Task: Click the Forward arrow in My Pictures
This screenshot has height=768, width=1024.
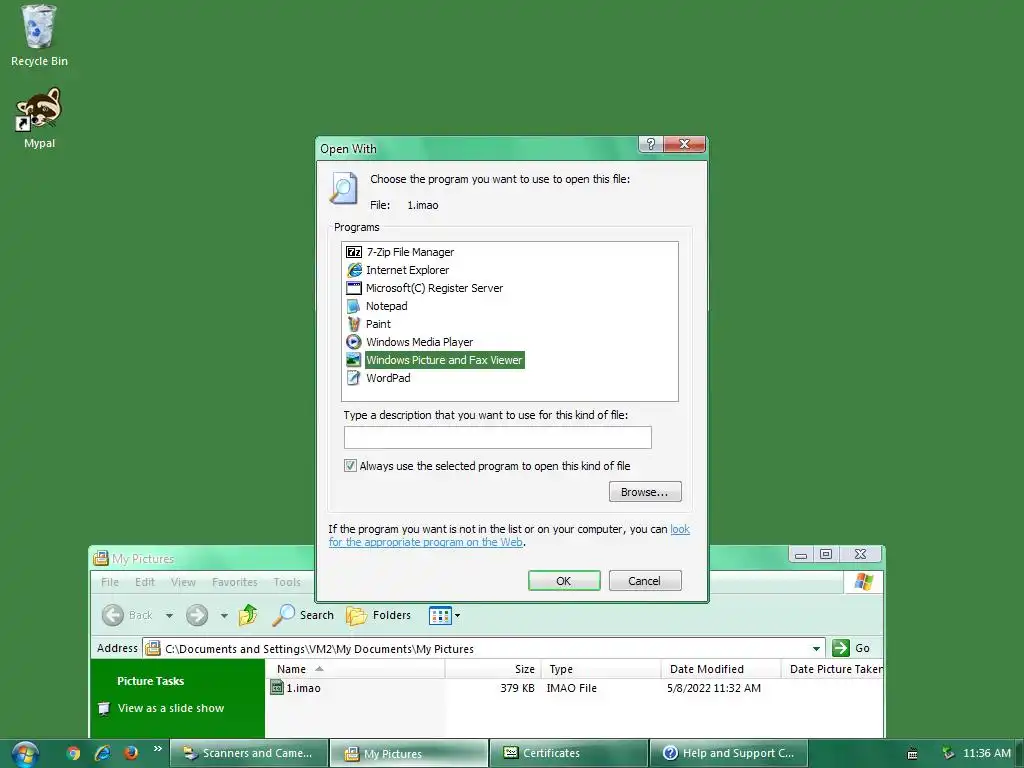Action: [x=197, y=615]
